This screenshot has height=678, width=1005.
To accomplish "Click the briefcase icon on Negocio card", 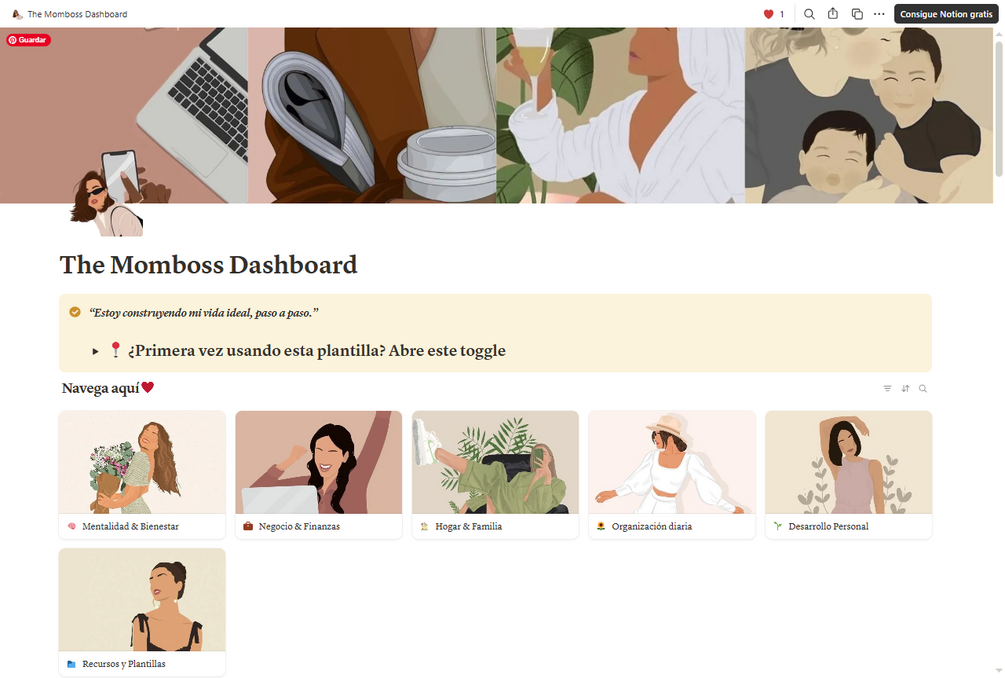I will pyautogui.click(x=248, y=526).
